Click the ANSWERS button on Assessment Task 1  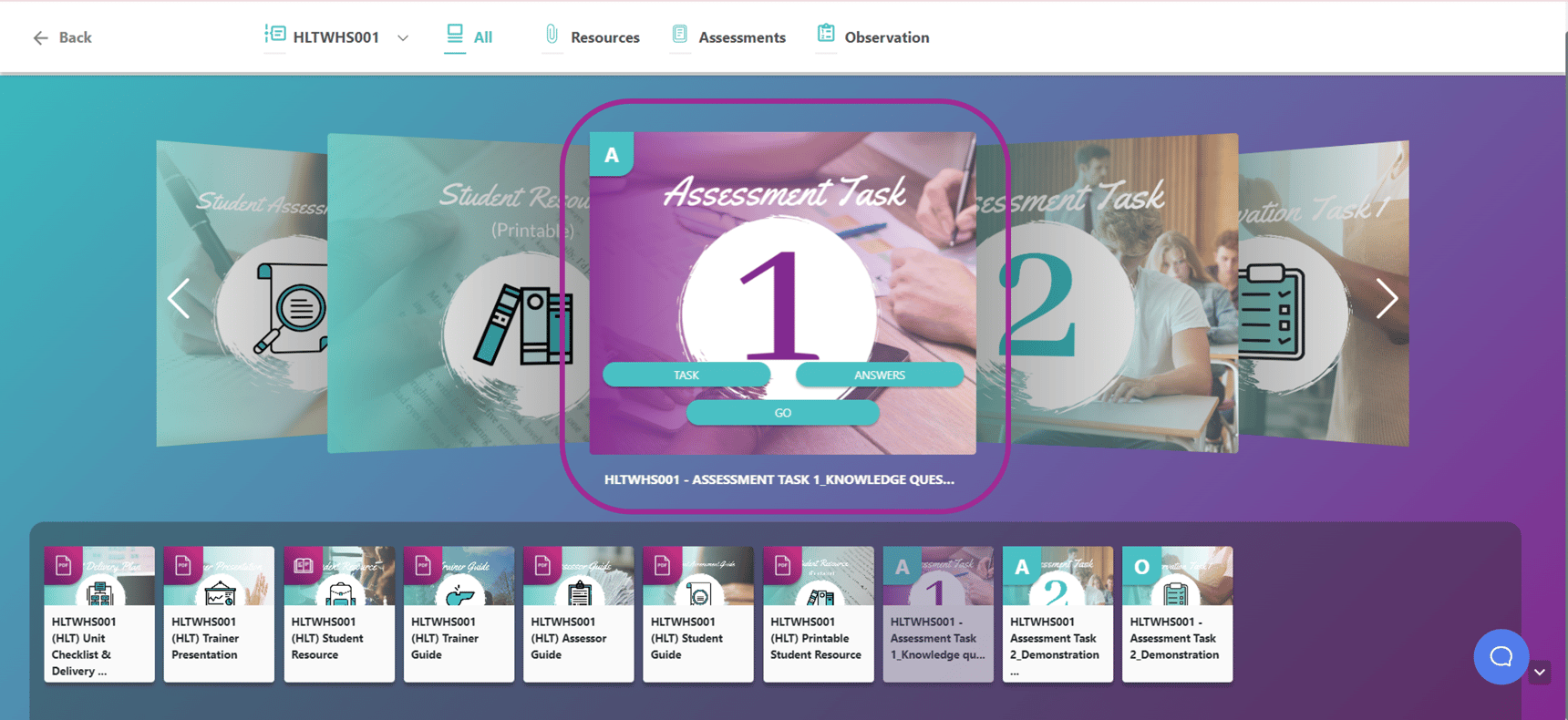pyautogui.click(x=879, y=375)
